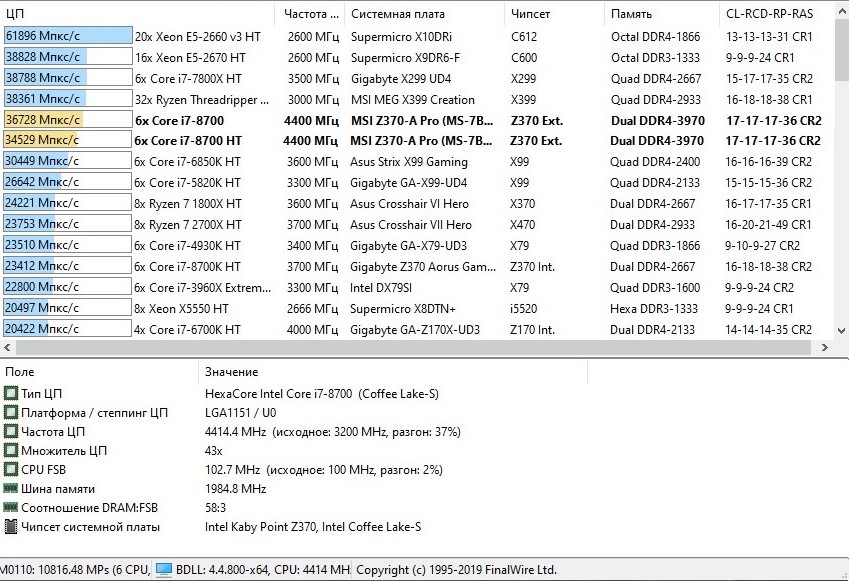Sort by ЦП column header
The width and height of the screenshot is (849, 581).
tap(139, 14)
